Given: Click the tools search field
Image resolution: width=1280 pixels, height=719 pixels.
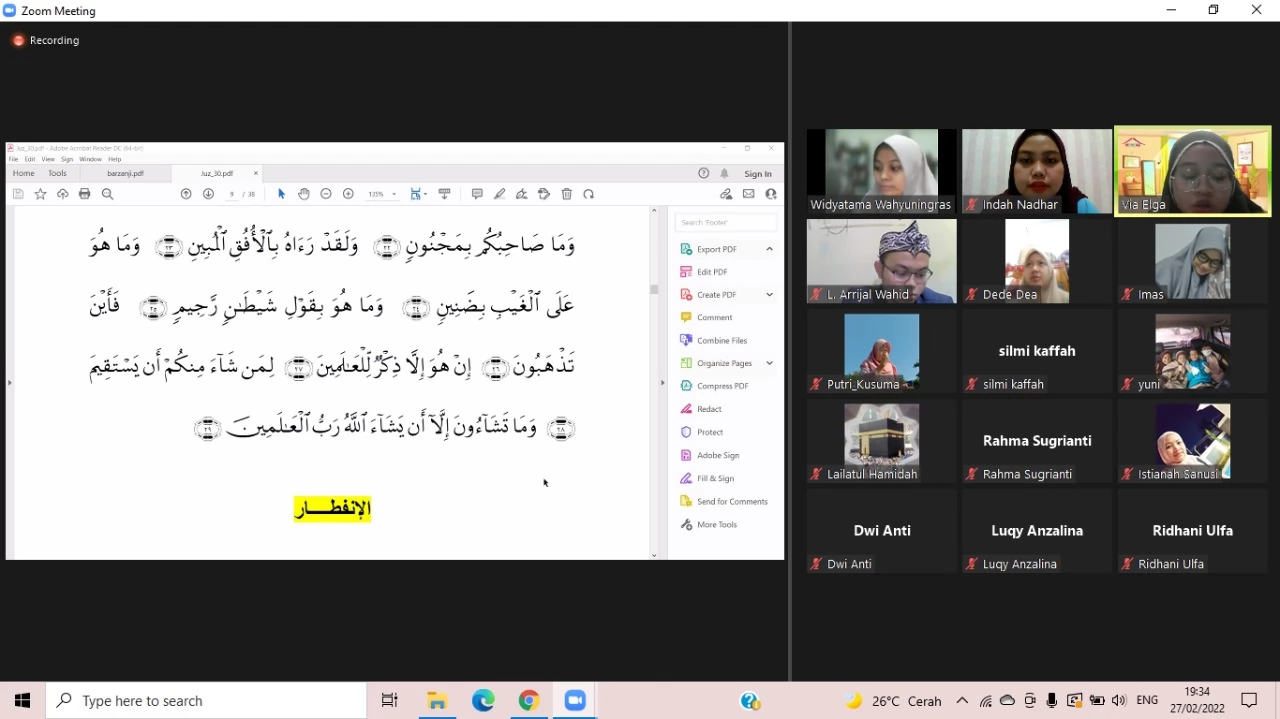Looking at the screenshot, I should click(725, 222).
